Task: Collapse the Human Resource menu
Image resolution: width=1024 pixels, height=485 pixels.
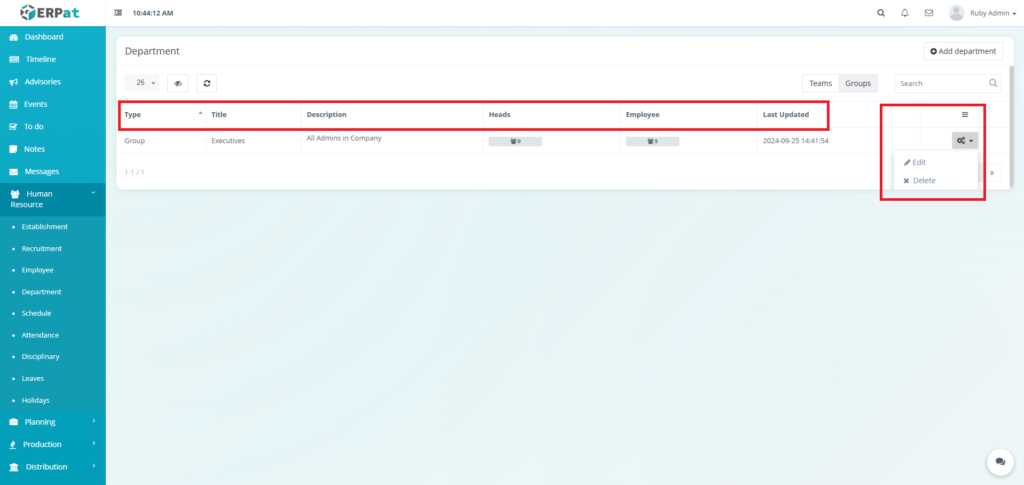Action: tap(52, 199)
